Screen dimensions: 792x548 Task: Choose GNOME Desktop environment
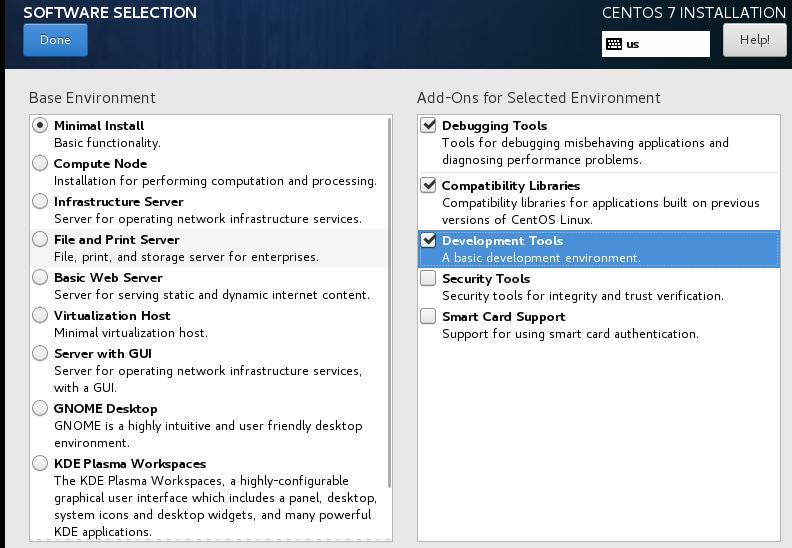40,409
